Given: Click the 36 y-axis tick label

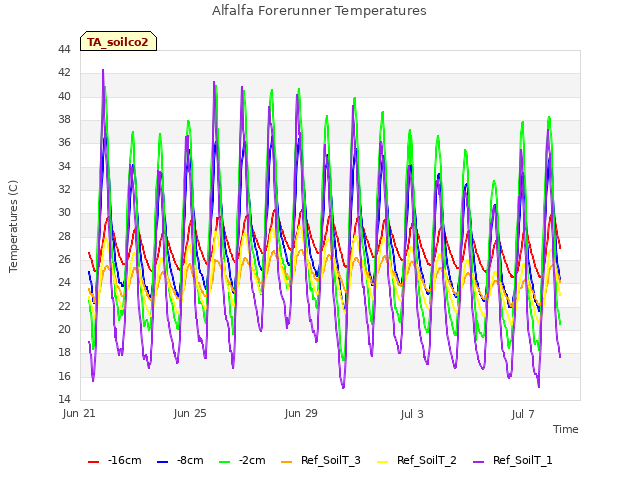Looking at the screenshot, I should (x=64, y=142).
